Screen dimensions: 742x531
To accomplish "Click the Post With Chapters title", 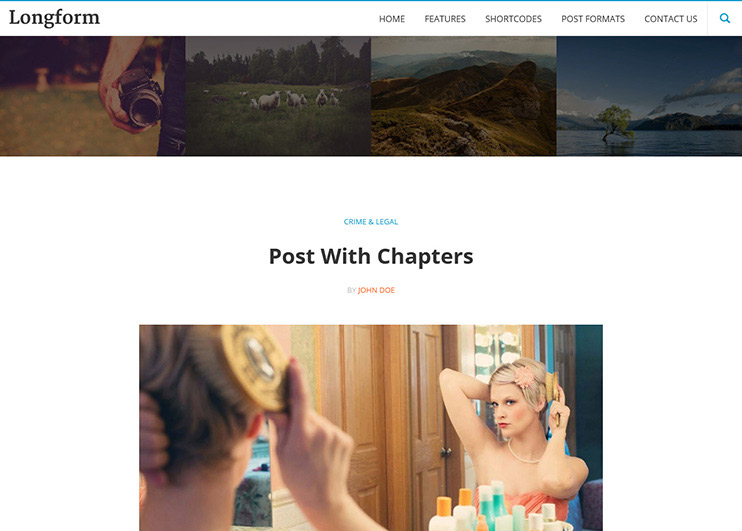I will click(371, 257).
